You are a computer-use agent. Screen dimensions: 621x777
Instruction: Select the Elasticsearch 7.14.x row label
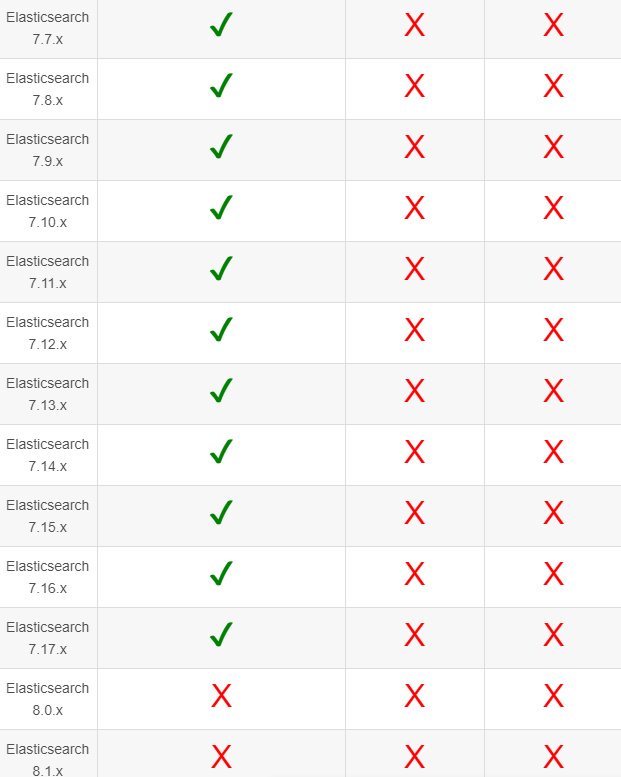pos(48,455)
